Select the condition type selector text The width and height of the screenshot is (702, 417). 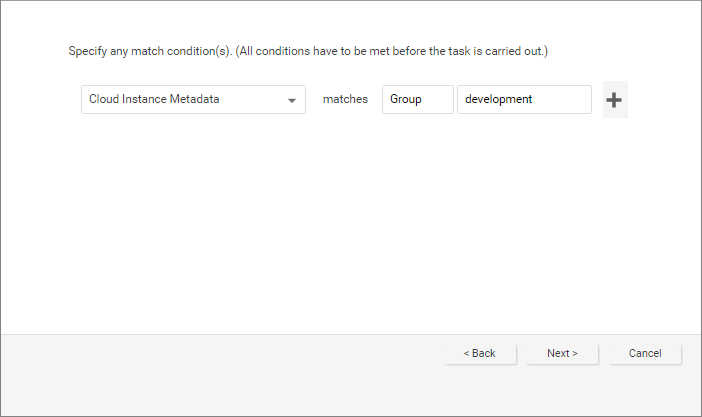click(154, 100)
